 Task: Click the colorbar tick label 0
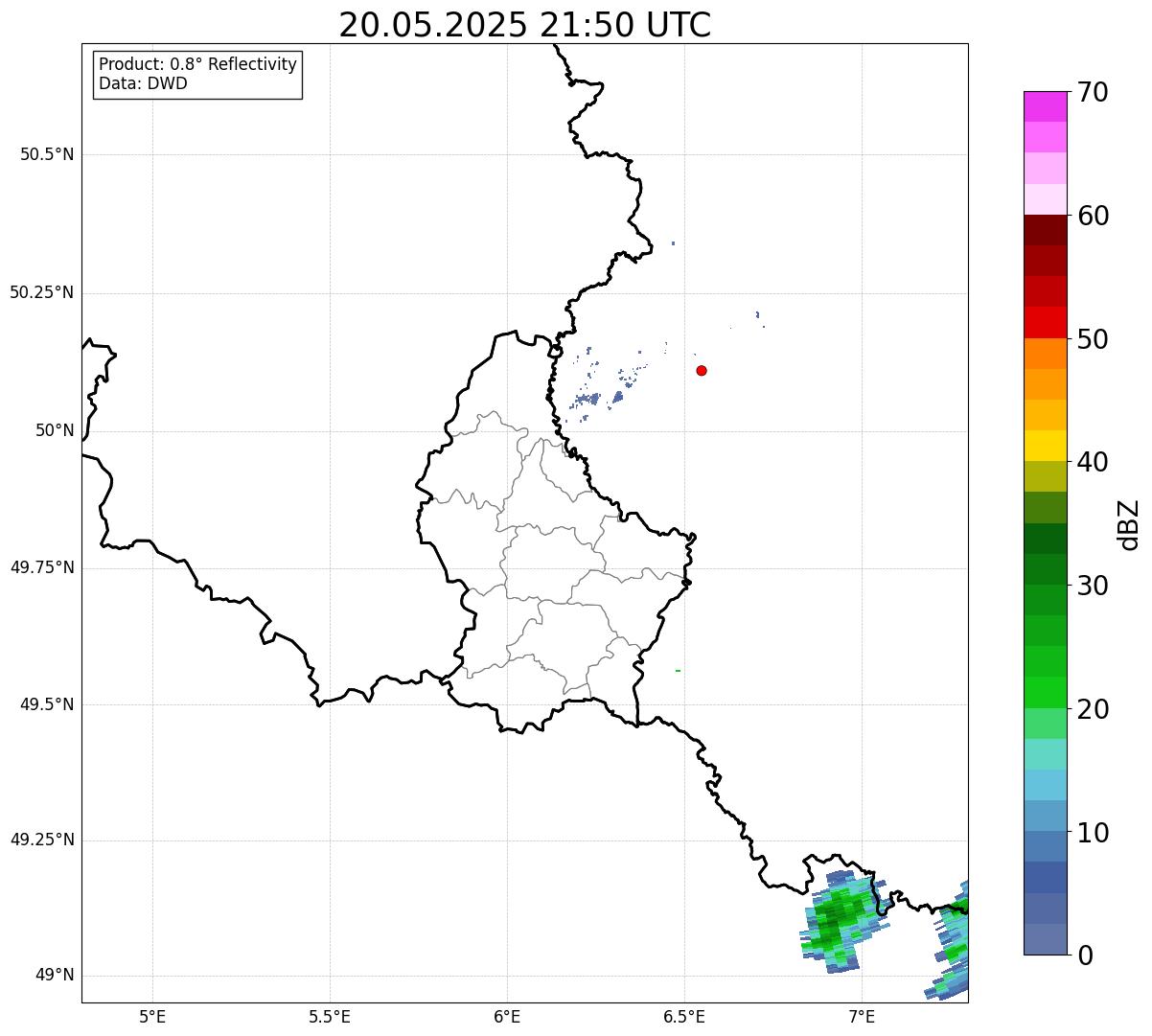click(x=1085, y=955)
